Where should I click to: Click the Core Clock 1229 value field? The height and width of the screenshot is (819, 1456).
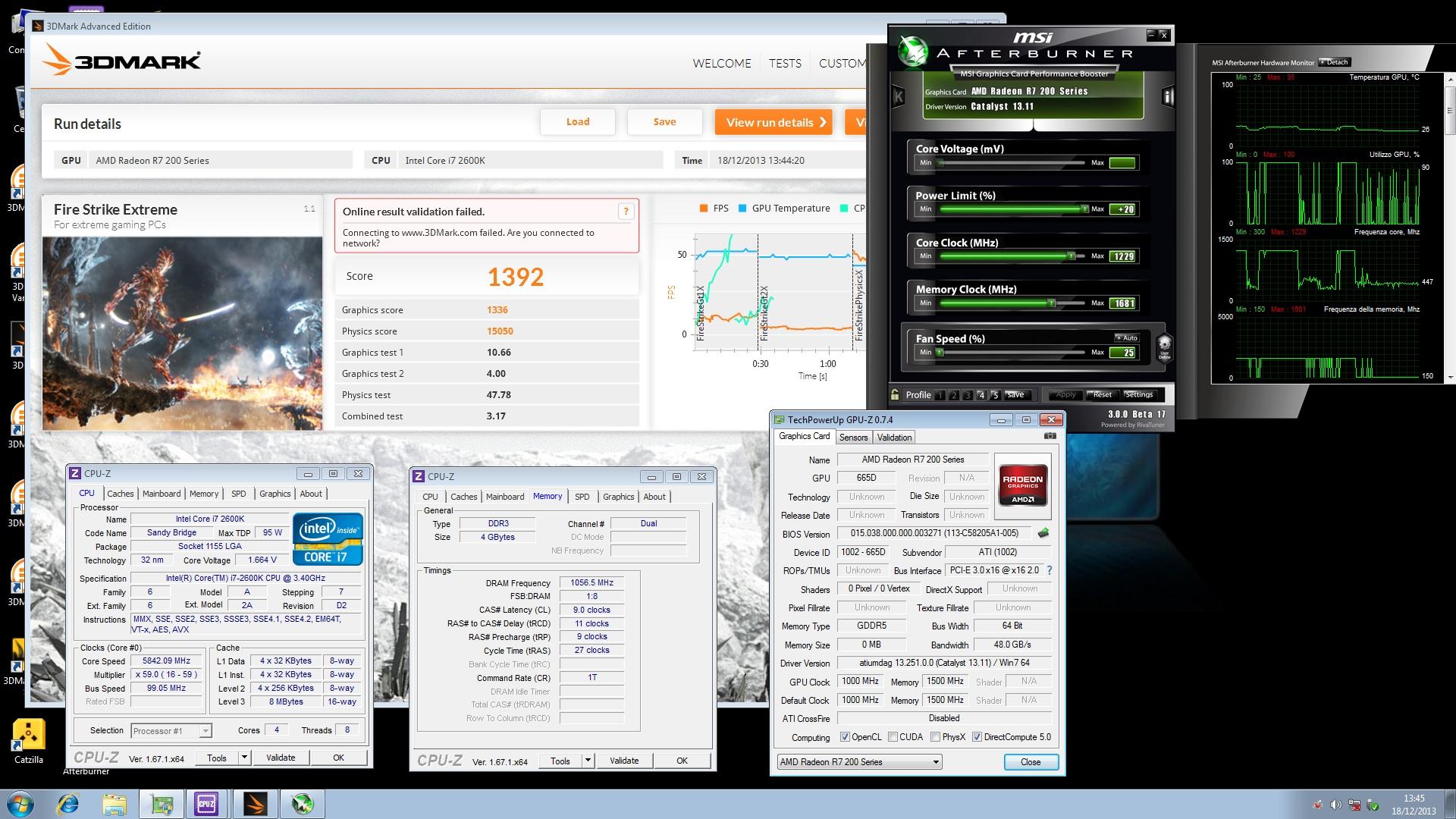point(1123,256)
